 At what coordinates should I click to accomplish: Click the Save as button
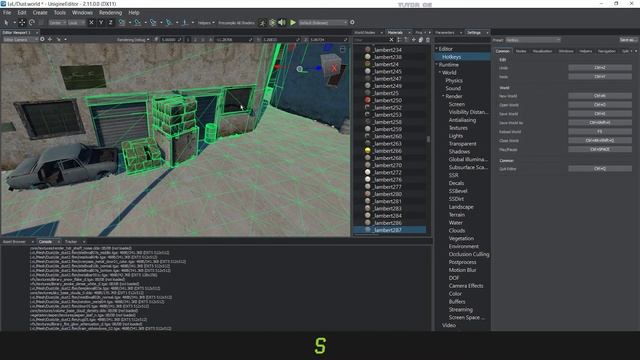pyautogui.click(x=628, y=40)
